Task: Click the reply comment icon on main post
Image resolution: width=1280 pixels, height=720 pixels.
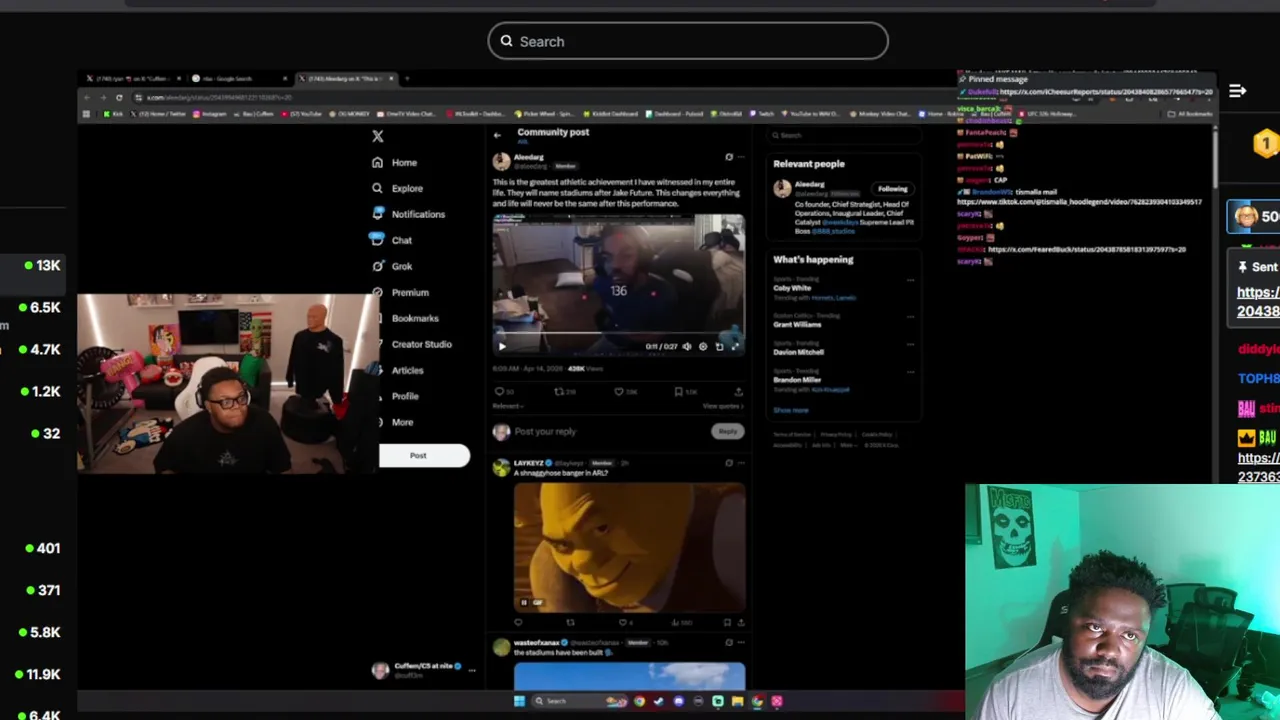Action: click(x=499, y=392)
